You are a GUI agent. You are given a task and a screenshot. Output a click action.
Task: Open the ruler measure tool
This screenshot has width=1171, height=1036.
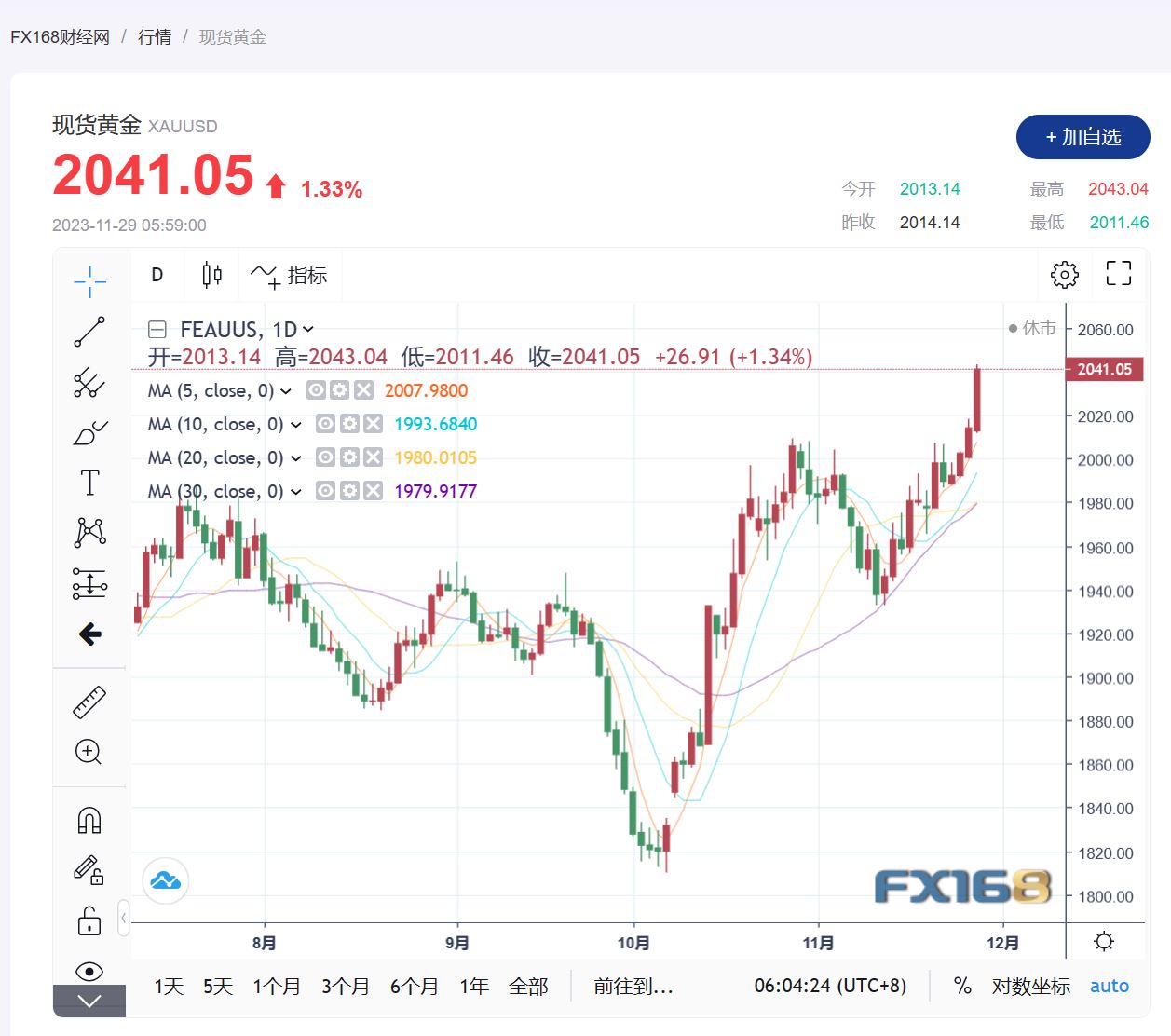click(89, 702)
